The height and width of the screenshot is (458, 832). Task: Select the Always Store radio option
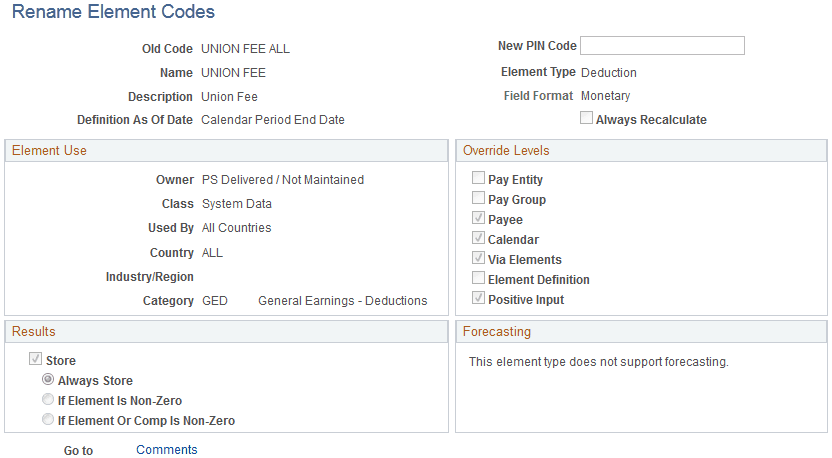coord(48,381)
